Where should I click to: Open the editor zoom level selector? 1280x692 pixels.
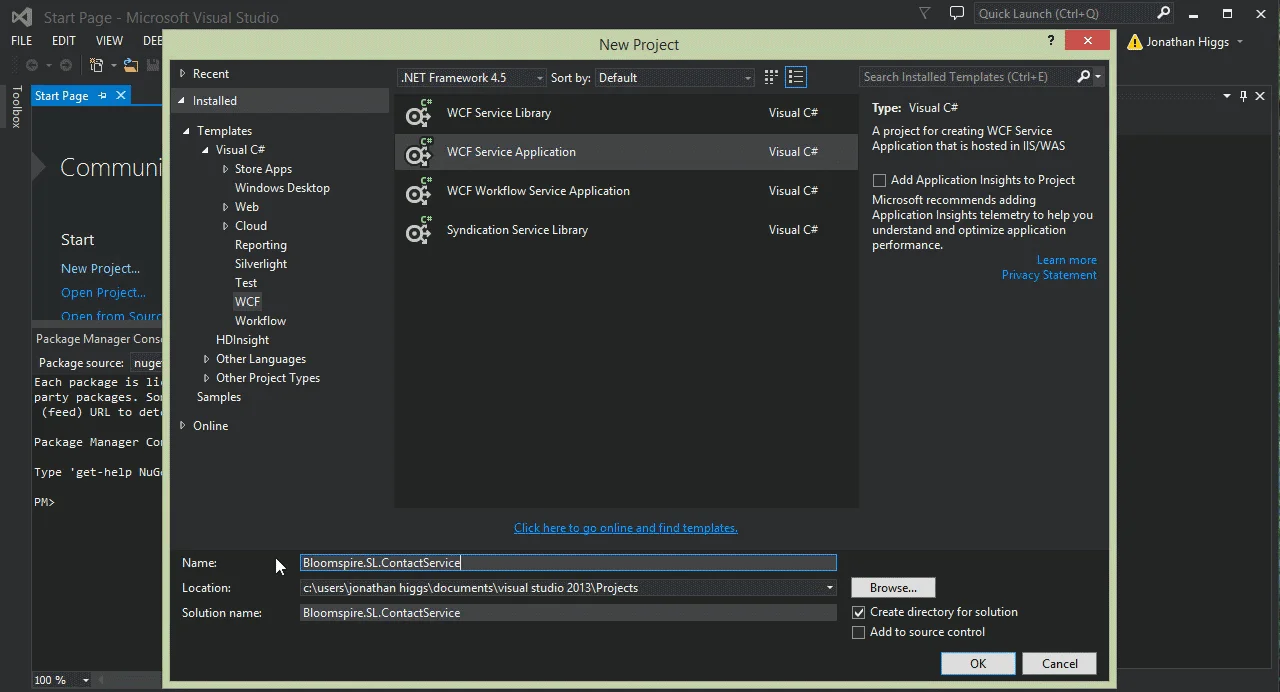click(x=84, y=679)
